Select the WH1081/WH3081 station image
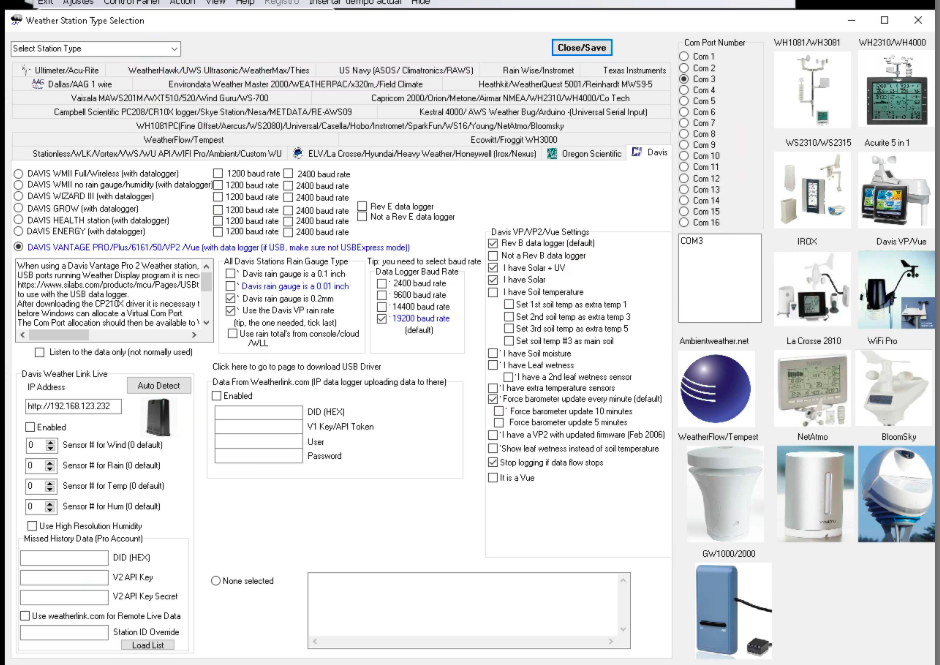 click(812, 90)
